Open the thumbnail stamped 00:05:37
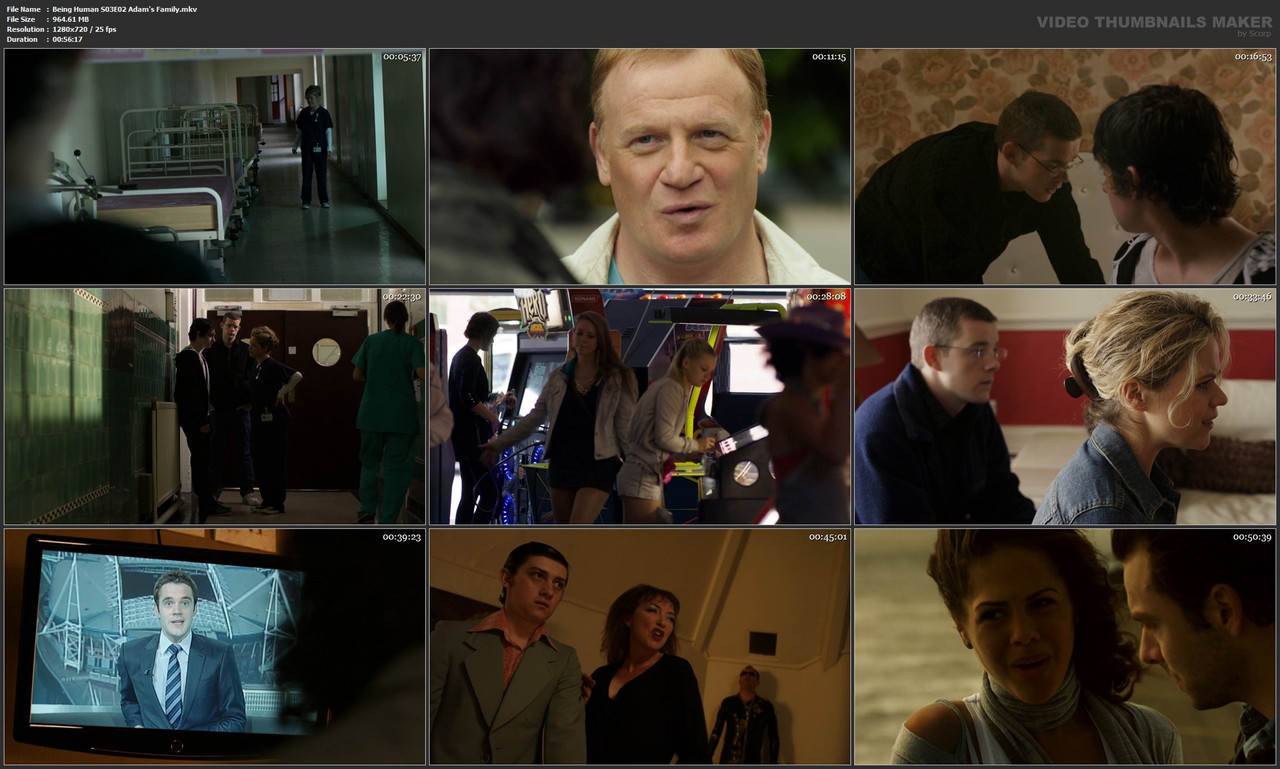The image size is (1280, 769). [x=215, y=167]
